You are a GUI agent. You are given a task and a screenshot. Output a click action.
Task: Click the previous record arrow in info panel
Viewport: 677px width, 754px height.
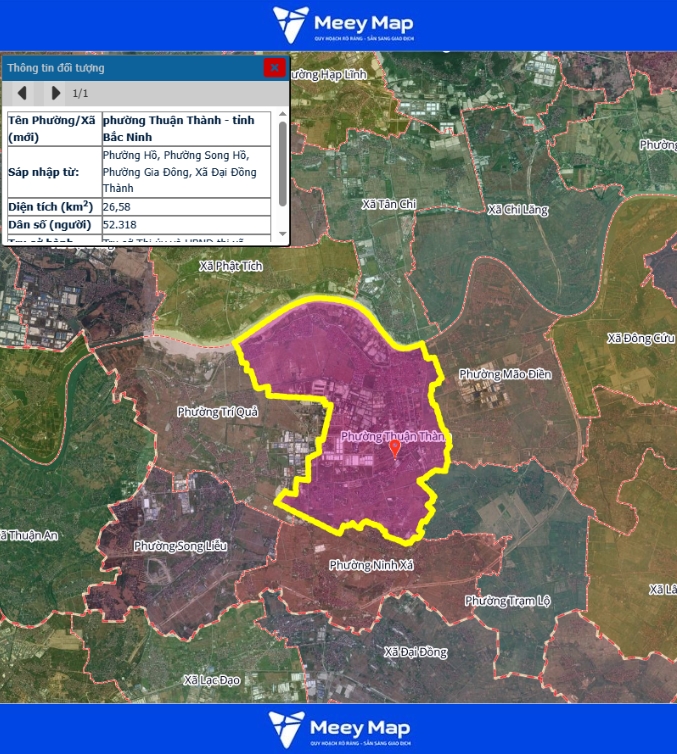(x=22, y=93)
